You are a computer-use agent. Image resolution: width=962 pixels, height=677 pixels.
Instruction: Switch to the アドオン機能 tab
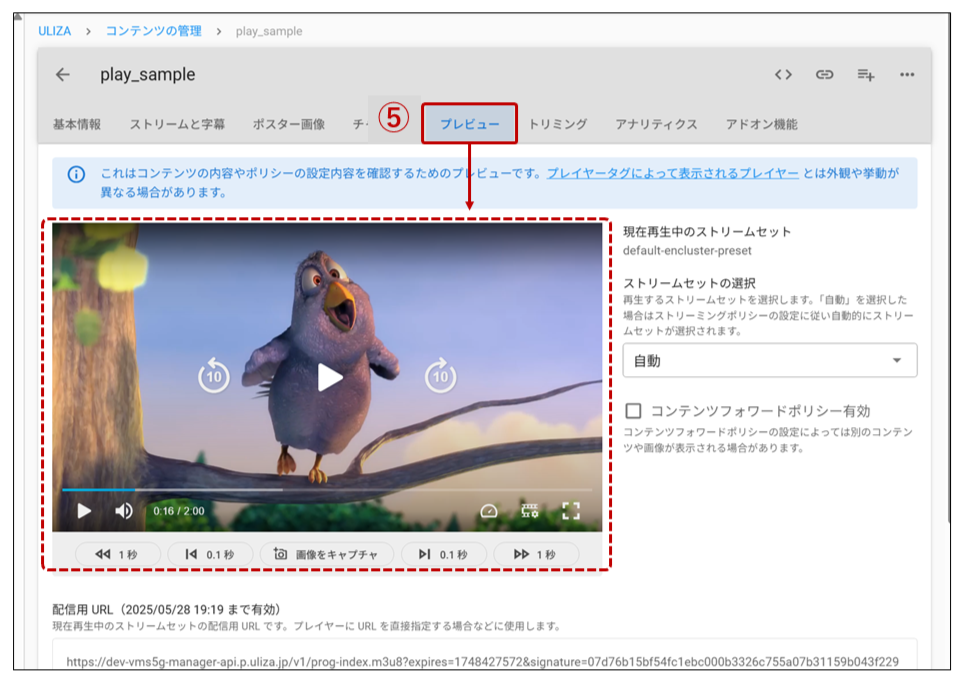click(761, 125)
